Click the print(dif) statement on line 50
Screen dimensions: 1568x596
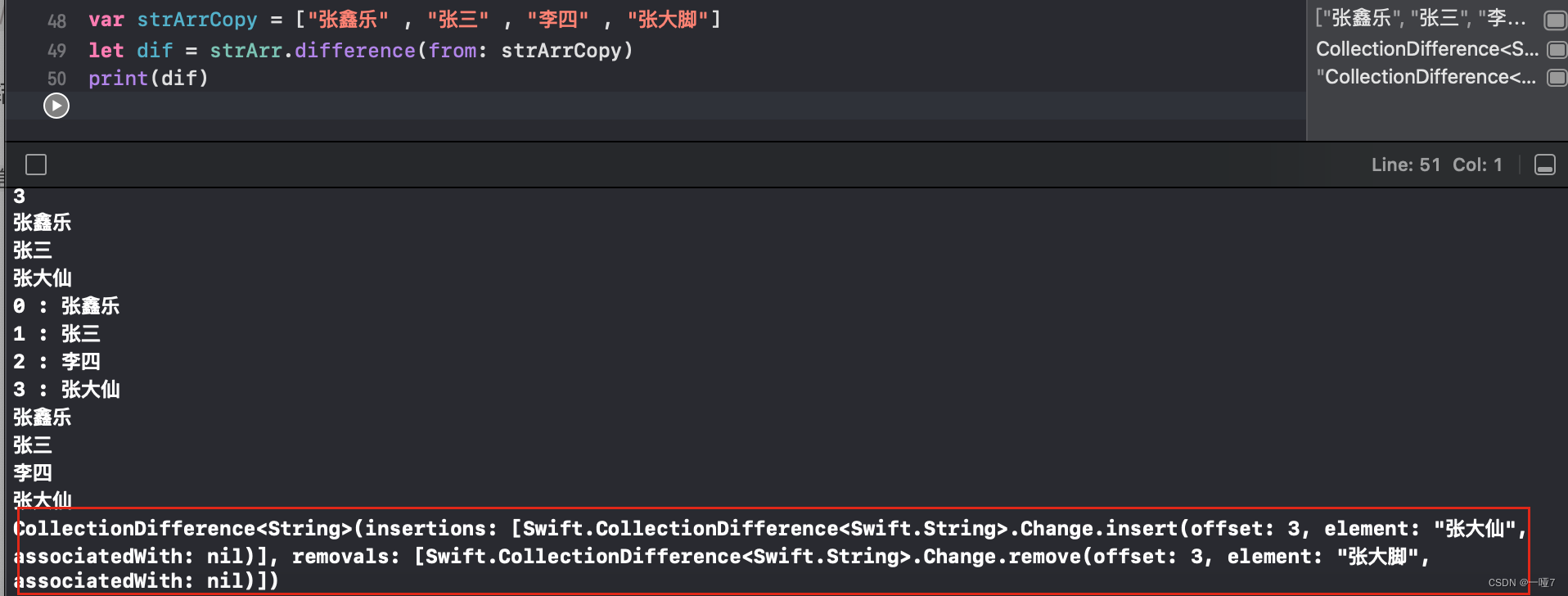tap(147, 78)
